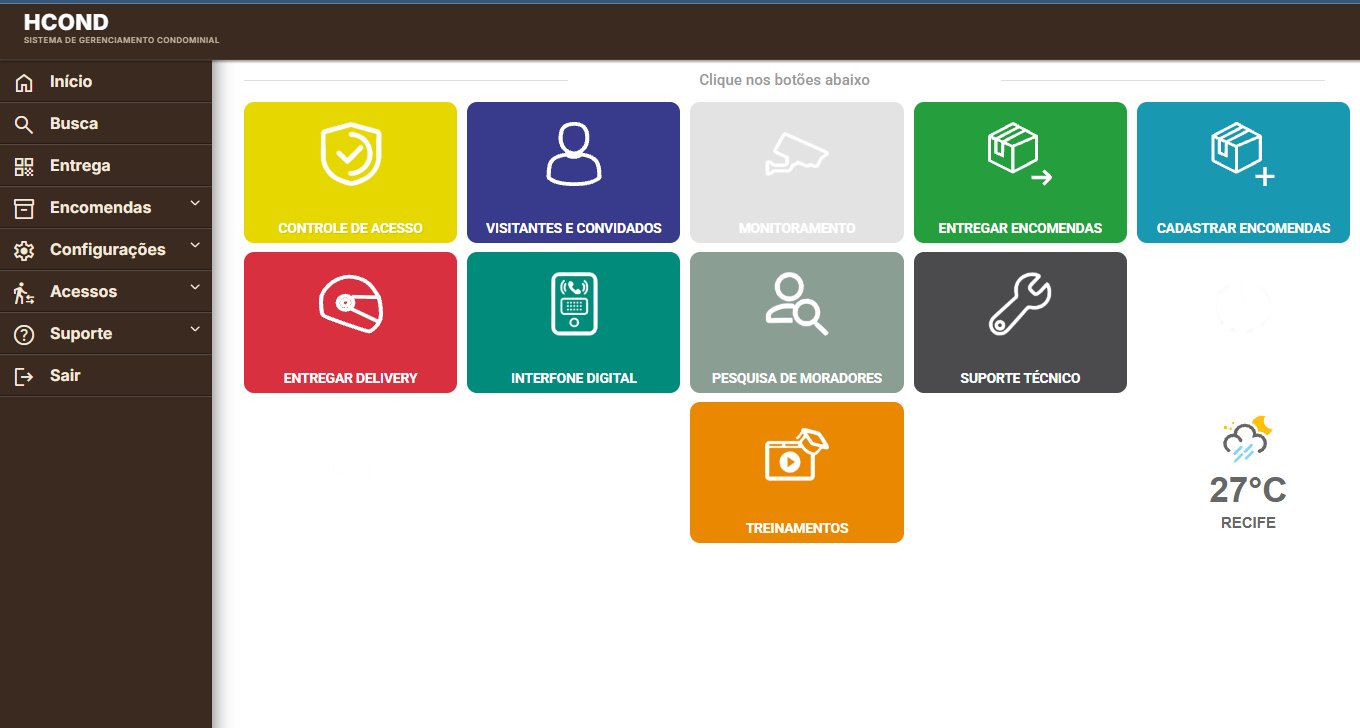
Task: Click the Pesquisa de Moradores label text
Action: click(x=797, y=378)
